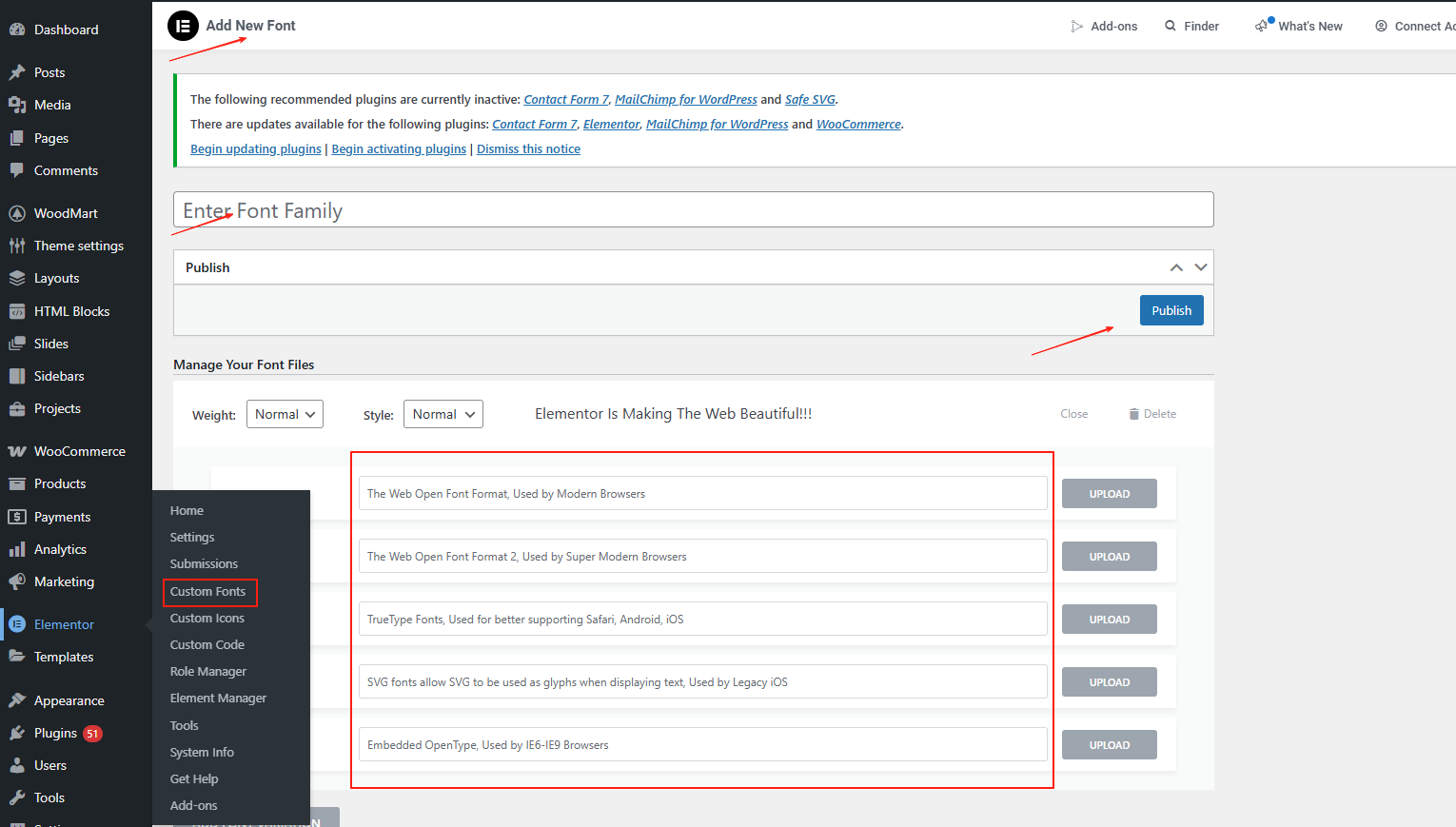The image size is (1456, 827).
Task: Click the Enter Font Family field
Action: 693,210
